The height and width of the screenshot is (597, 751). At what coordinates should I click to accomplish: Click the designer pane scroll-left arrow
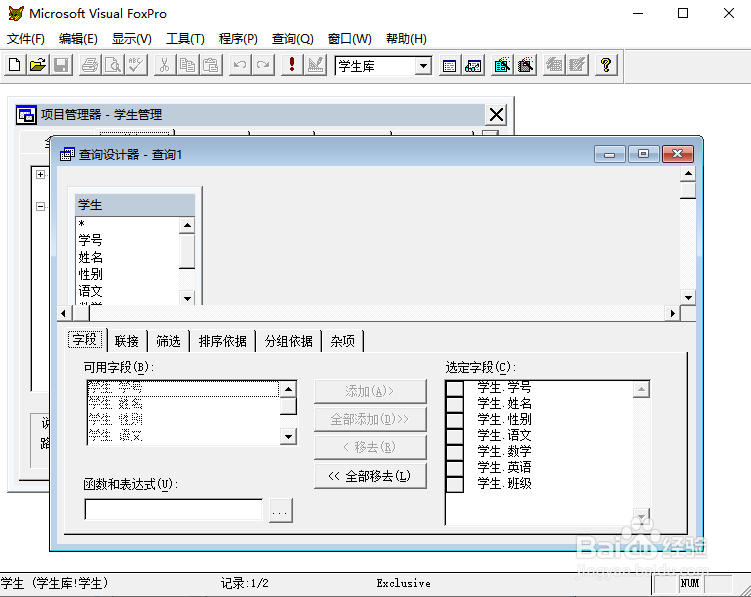click(64, 313)
